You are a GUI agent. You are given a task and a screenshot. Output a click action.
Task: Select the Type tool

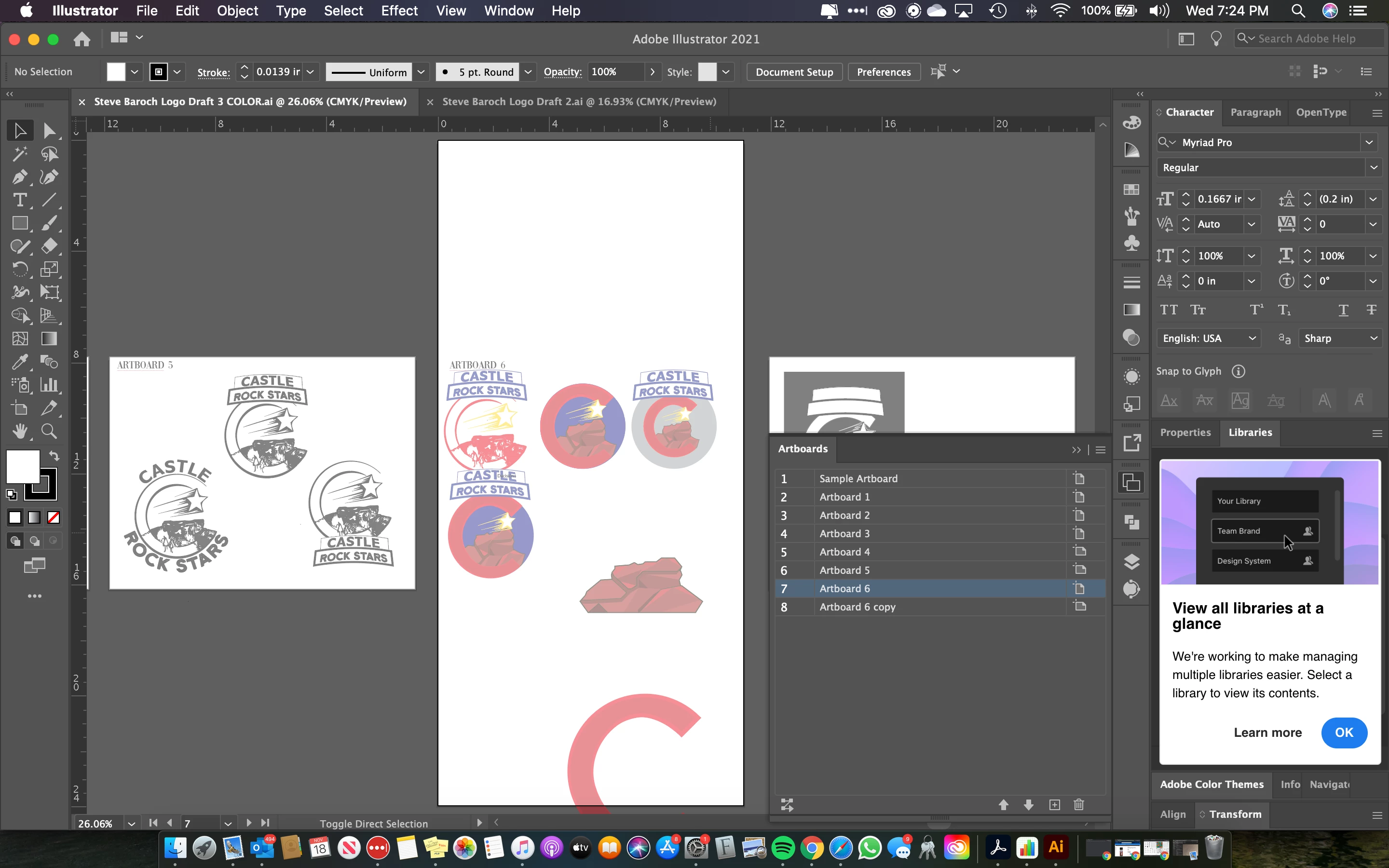(19, 200)
